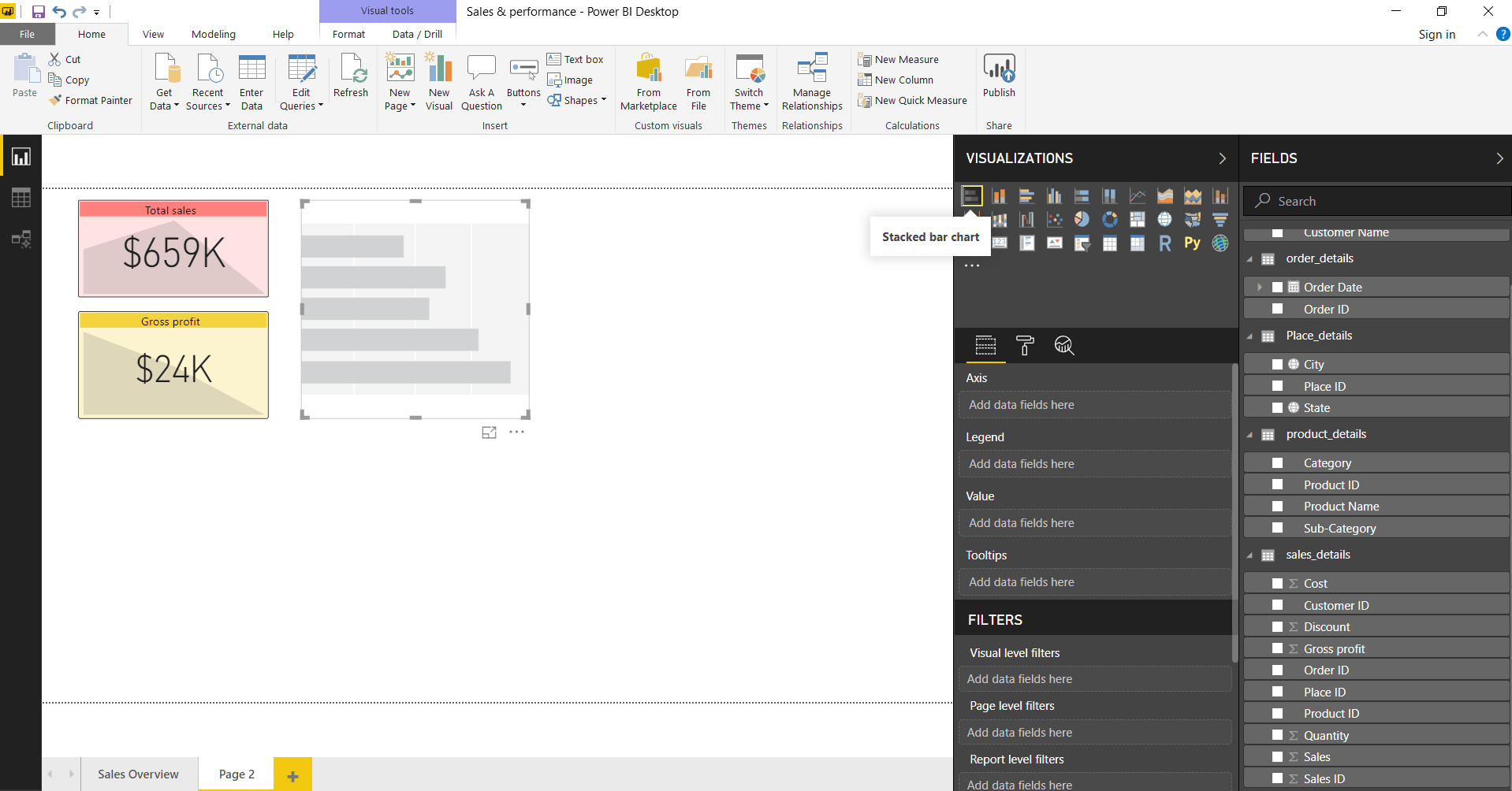Screen dimensions: 1512x791
Task: Select the Pie chart visualization
Action: click(x=1082, y=219)
